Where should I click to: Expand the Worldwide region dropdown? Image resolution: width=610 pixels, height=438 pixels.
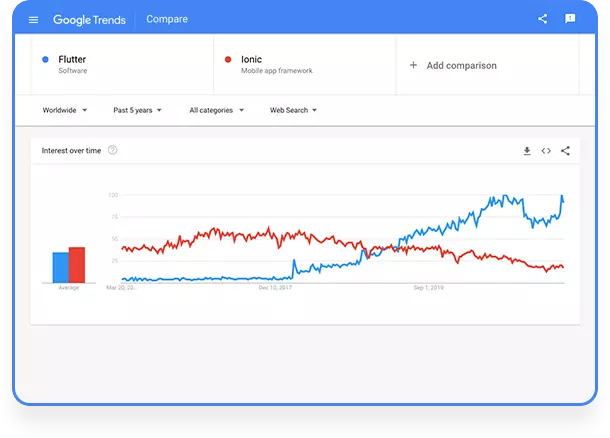tap(65, 110)
